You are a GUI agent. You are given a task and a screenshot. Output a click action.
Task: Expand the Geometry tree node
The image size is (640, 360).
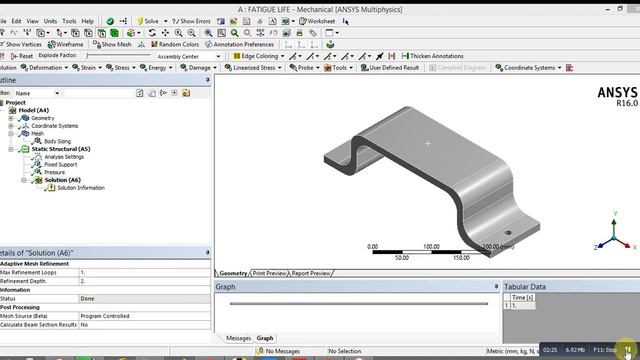point(11,118)
